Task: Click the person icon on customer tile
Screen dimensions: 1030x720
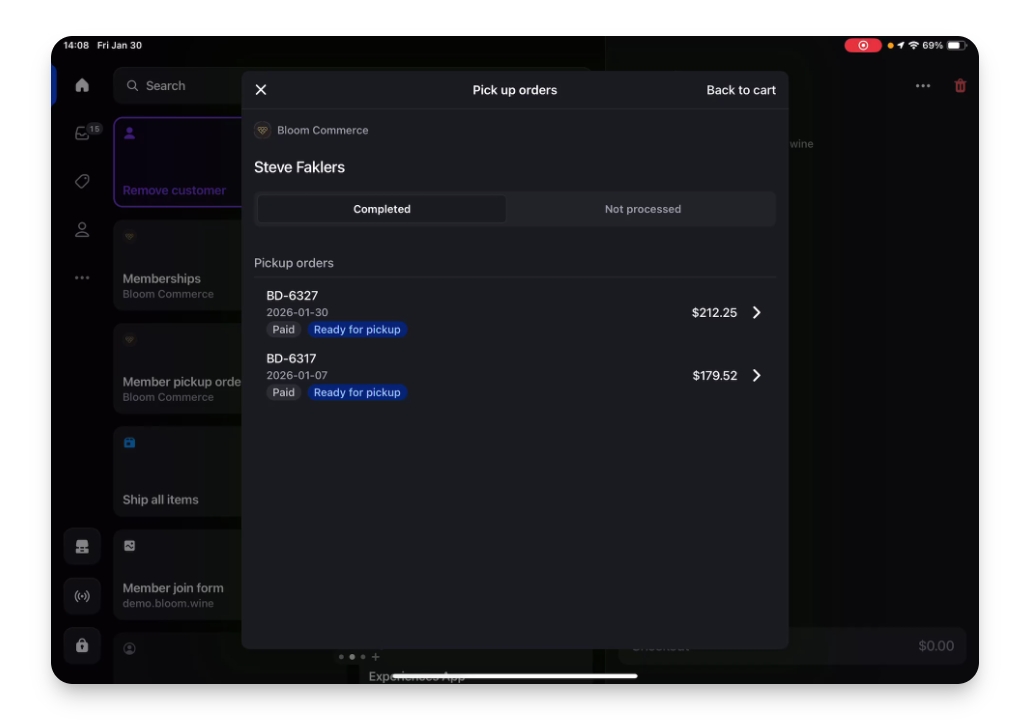Action: [129, 133]
